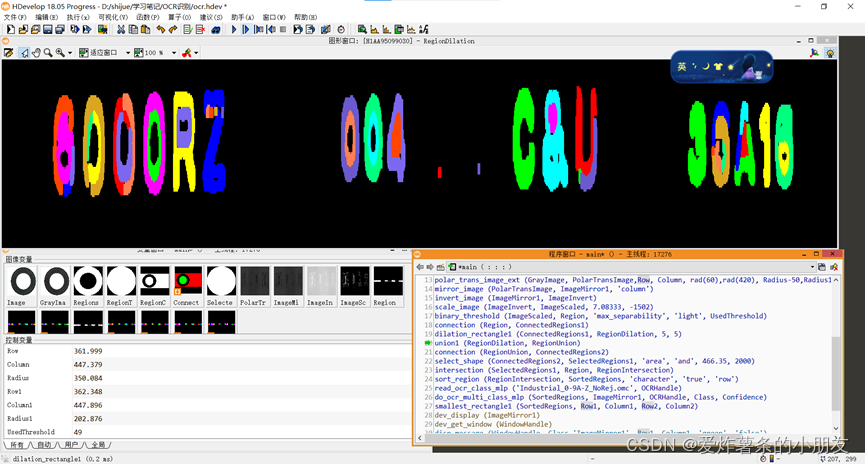
Task: Click the Reset program execution icon
Action: (297, 29)
